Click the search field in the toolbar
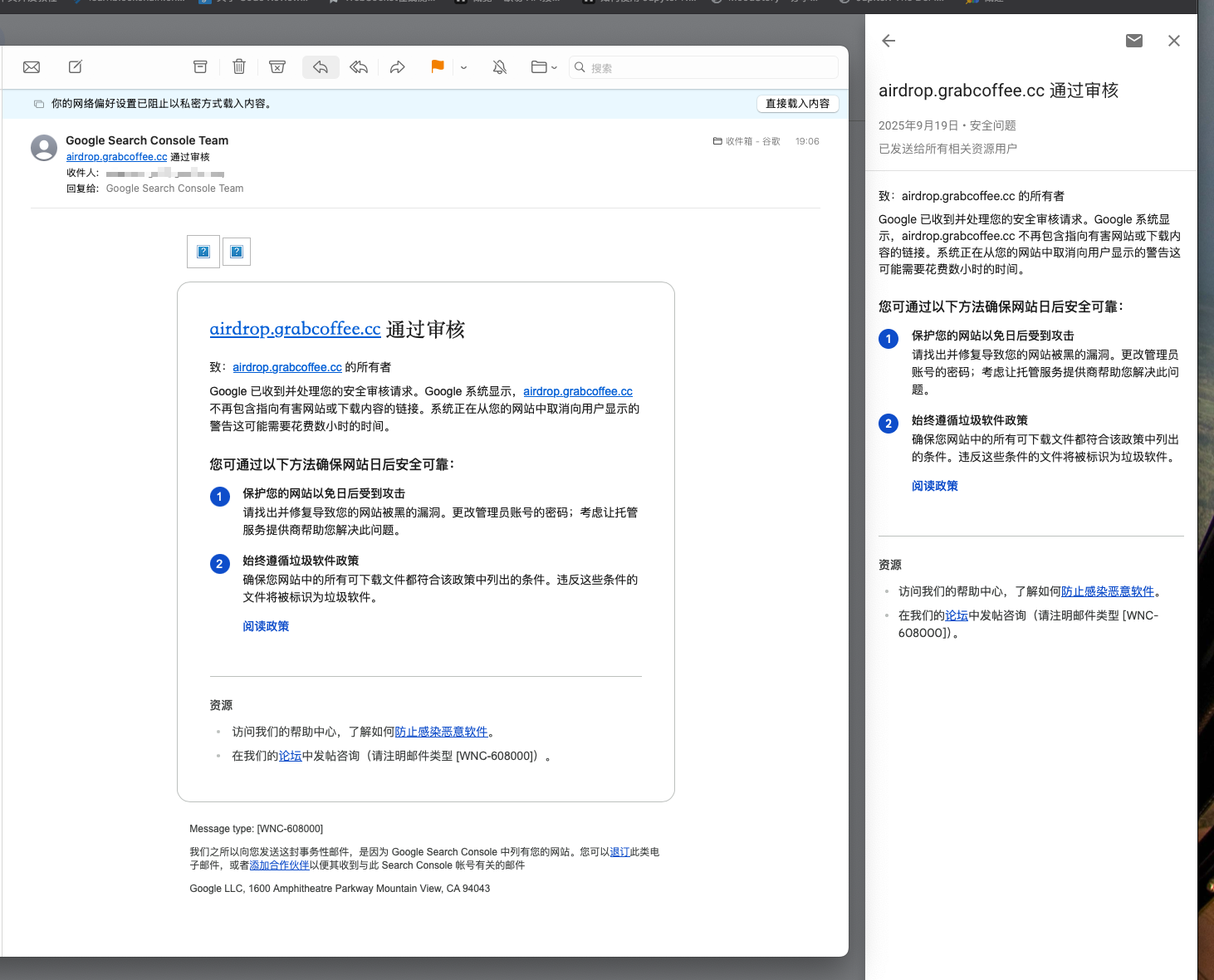Viewport: 1214px width, 980px height. tap(702, 67)
